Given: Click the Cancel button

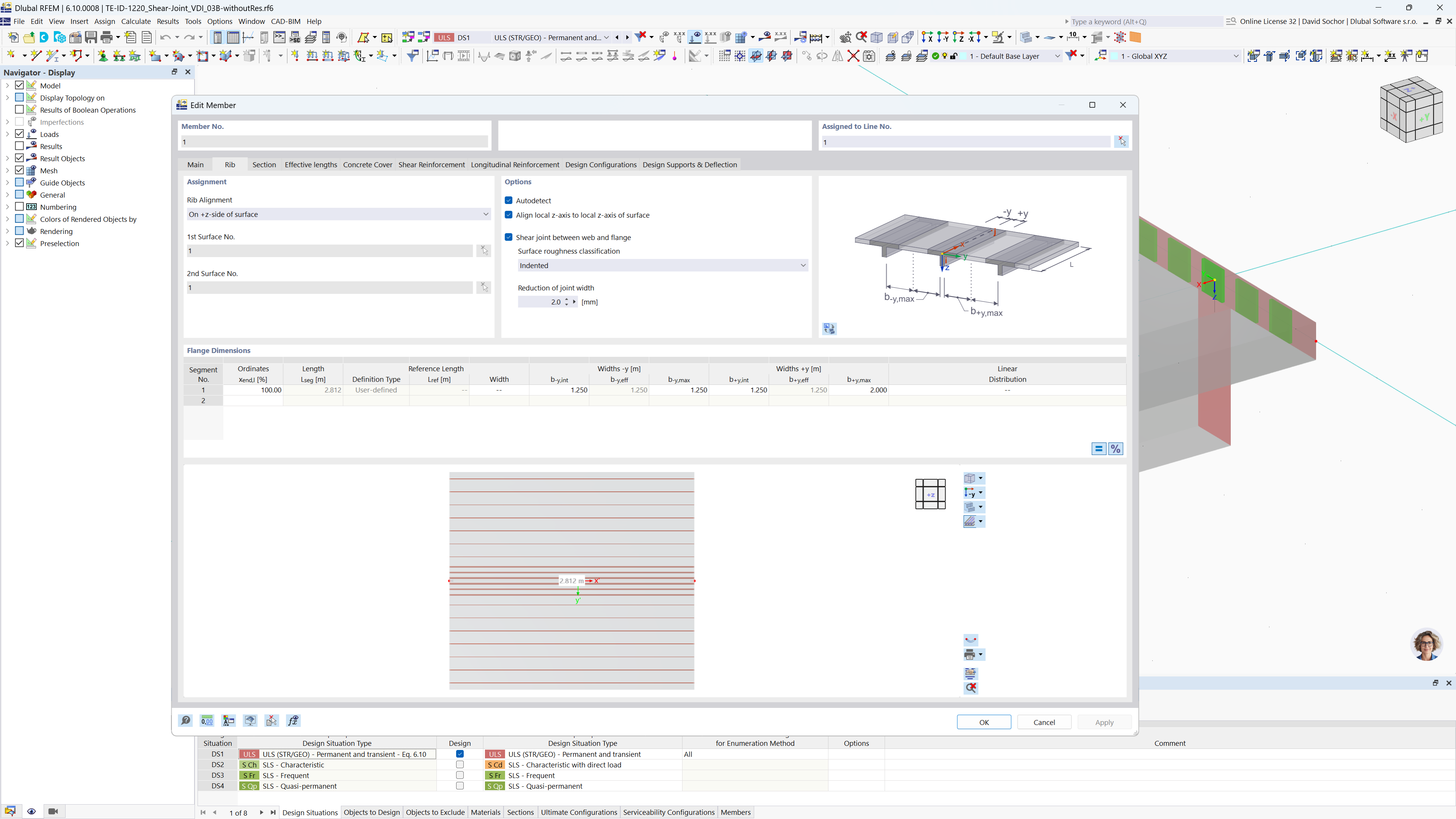Looking at the screenshot, I should pos(1043,722).
